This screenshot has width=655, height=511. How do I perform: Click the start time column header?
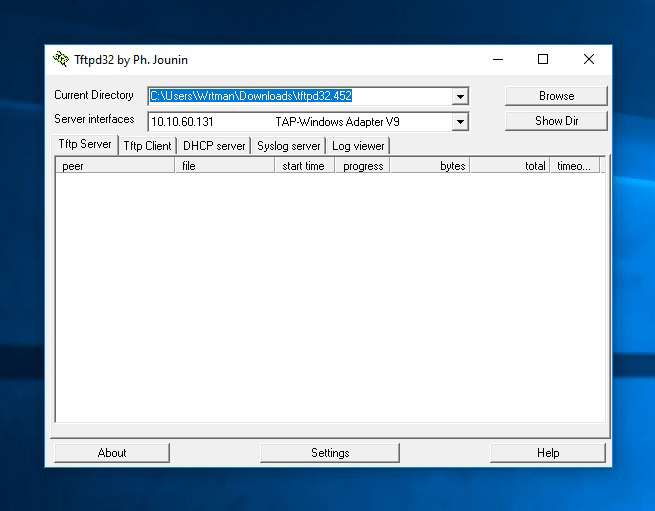tap(305, 166)
